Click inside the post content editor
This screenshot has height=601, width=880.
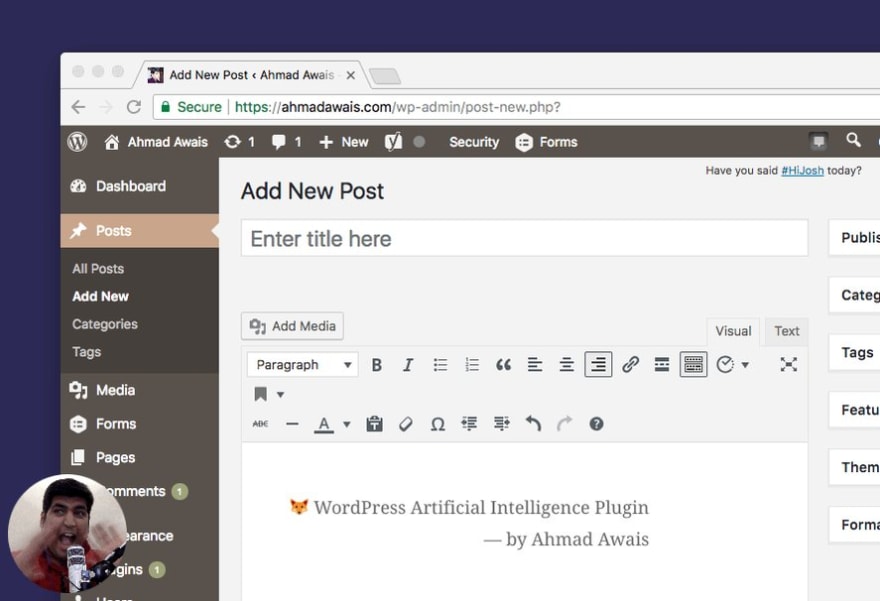524,522
